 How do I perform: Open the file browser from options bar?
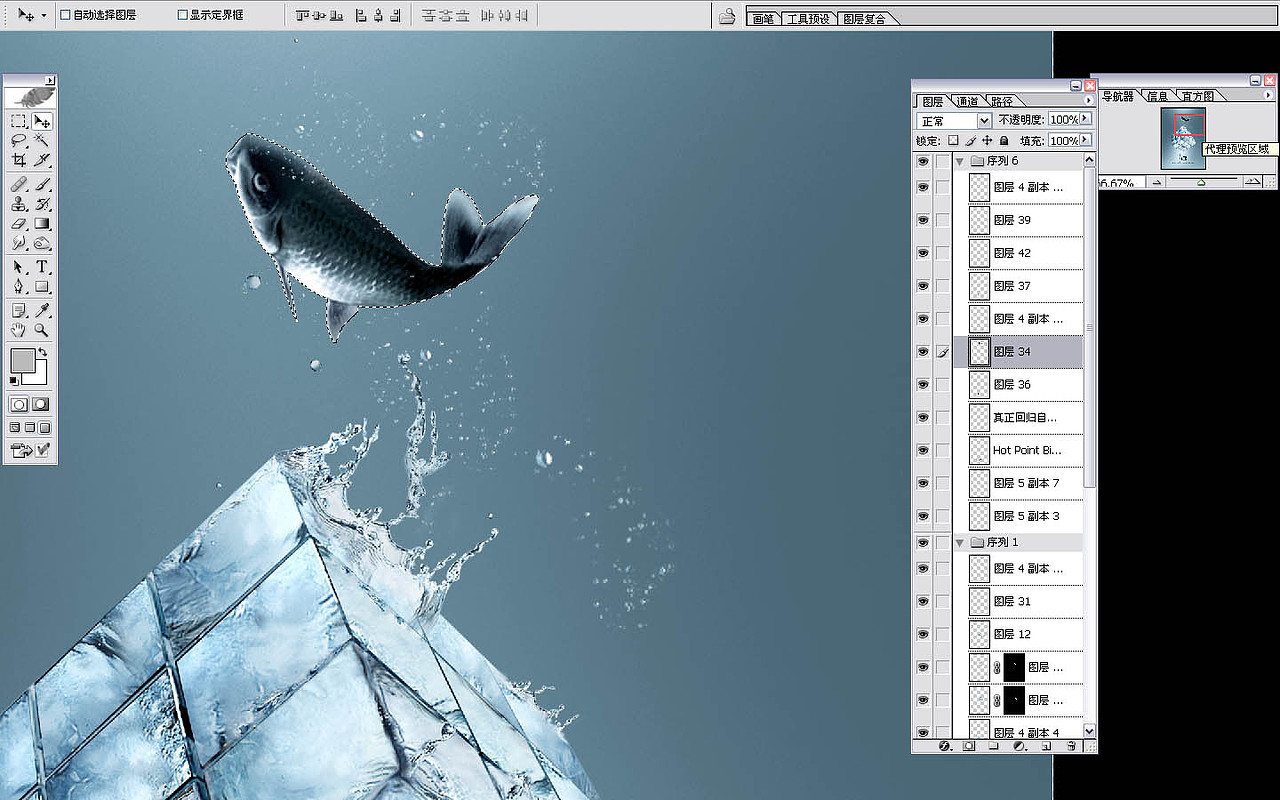click(x=727, y=16)
